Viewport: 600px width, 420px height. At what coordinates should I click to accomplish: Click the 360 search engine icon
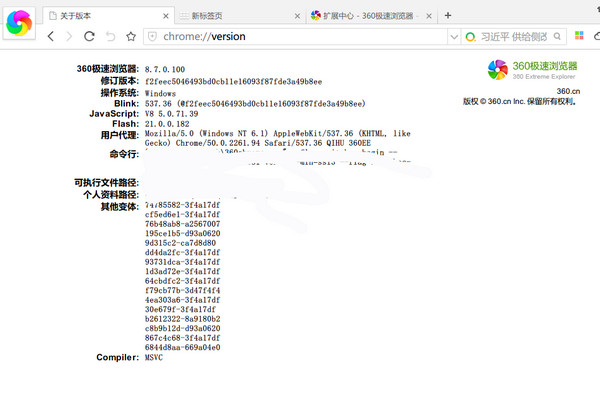click(x=470, y=37)
